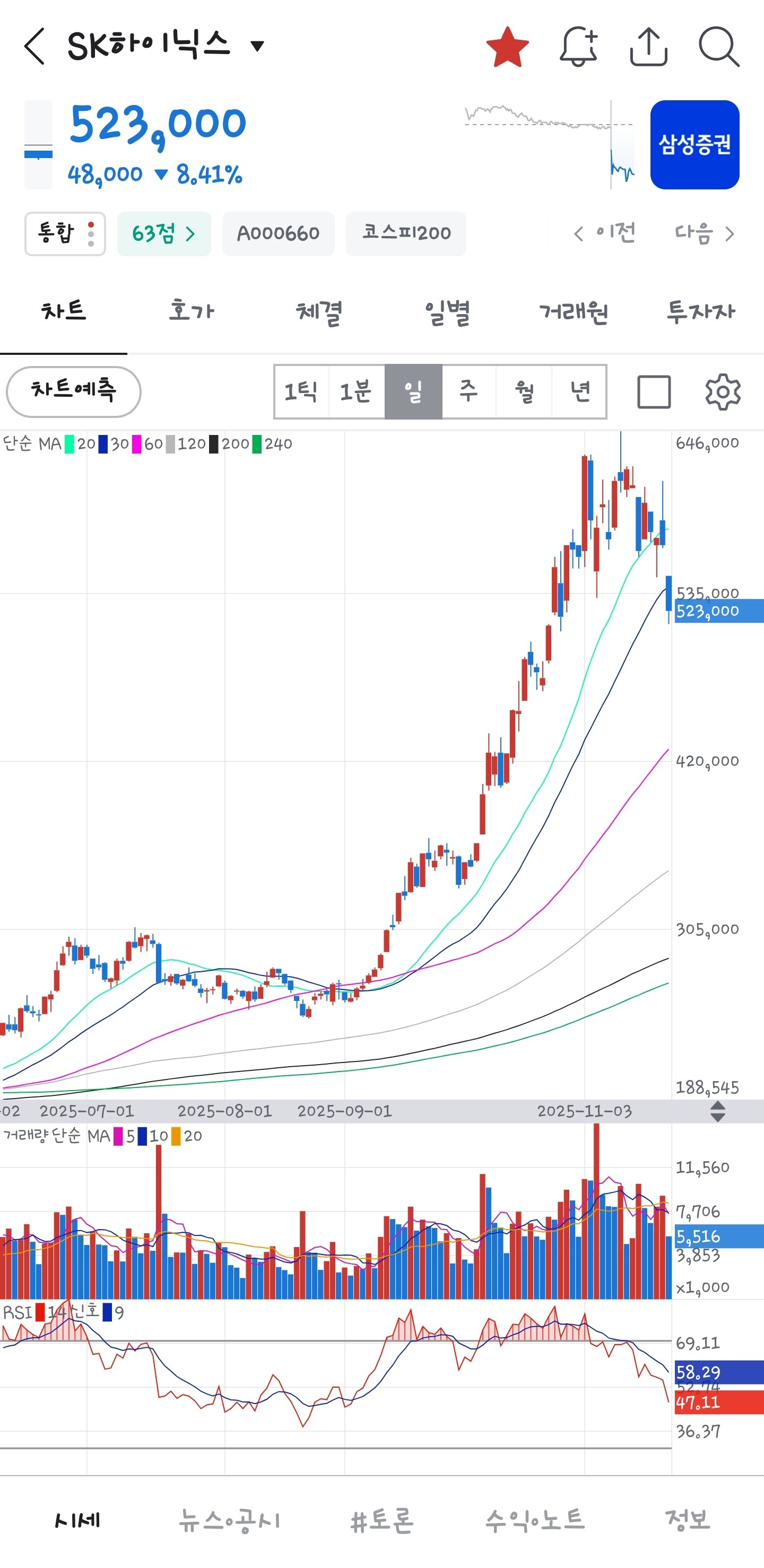Tap the MA 20 mint color swatch
Viewport: 764px width, 1568px height.
70,444
